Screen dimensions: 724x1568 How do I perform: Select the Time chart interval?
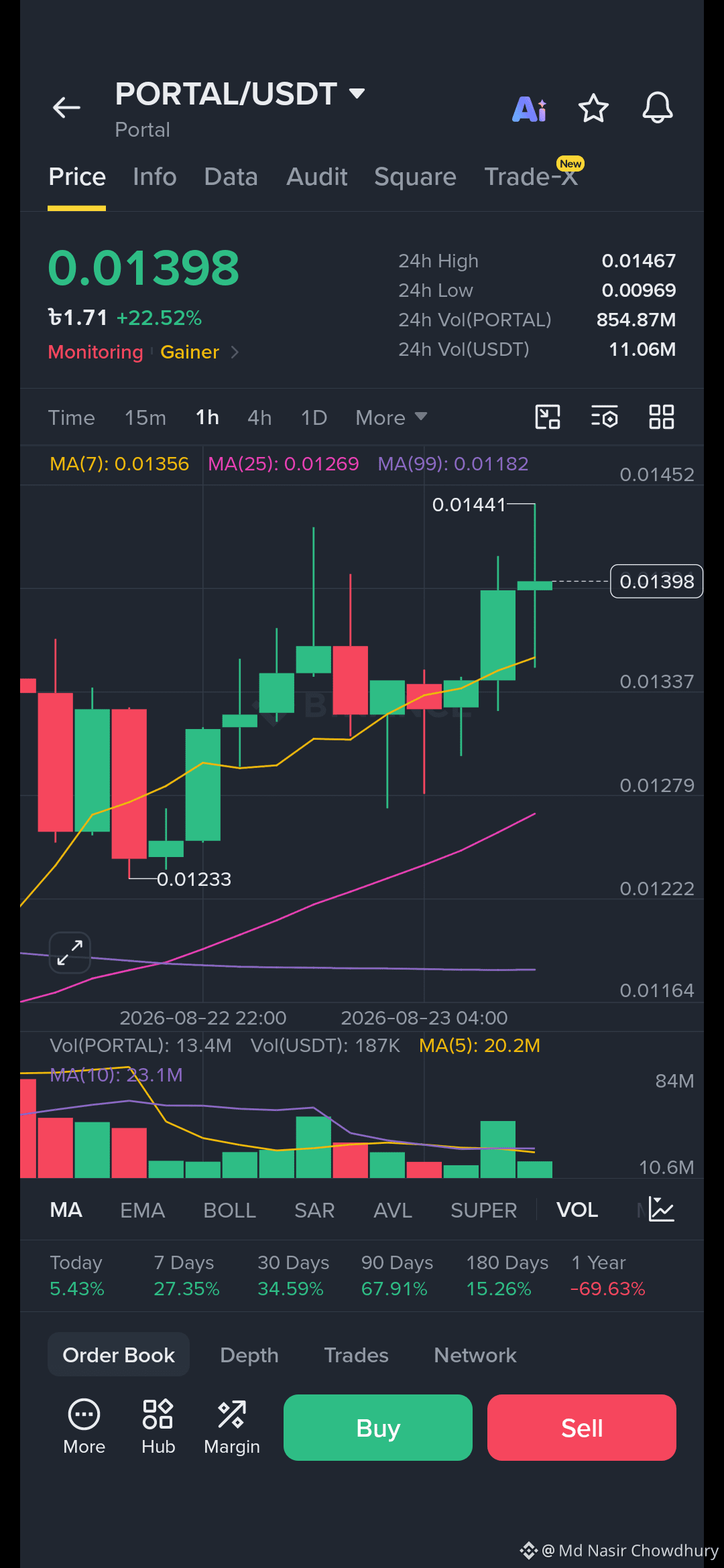(72, 417)
